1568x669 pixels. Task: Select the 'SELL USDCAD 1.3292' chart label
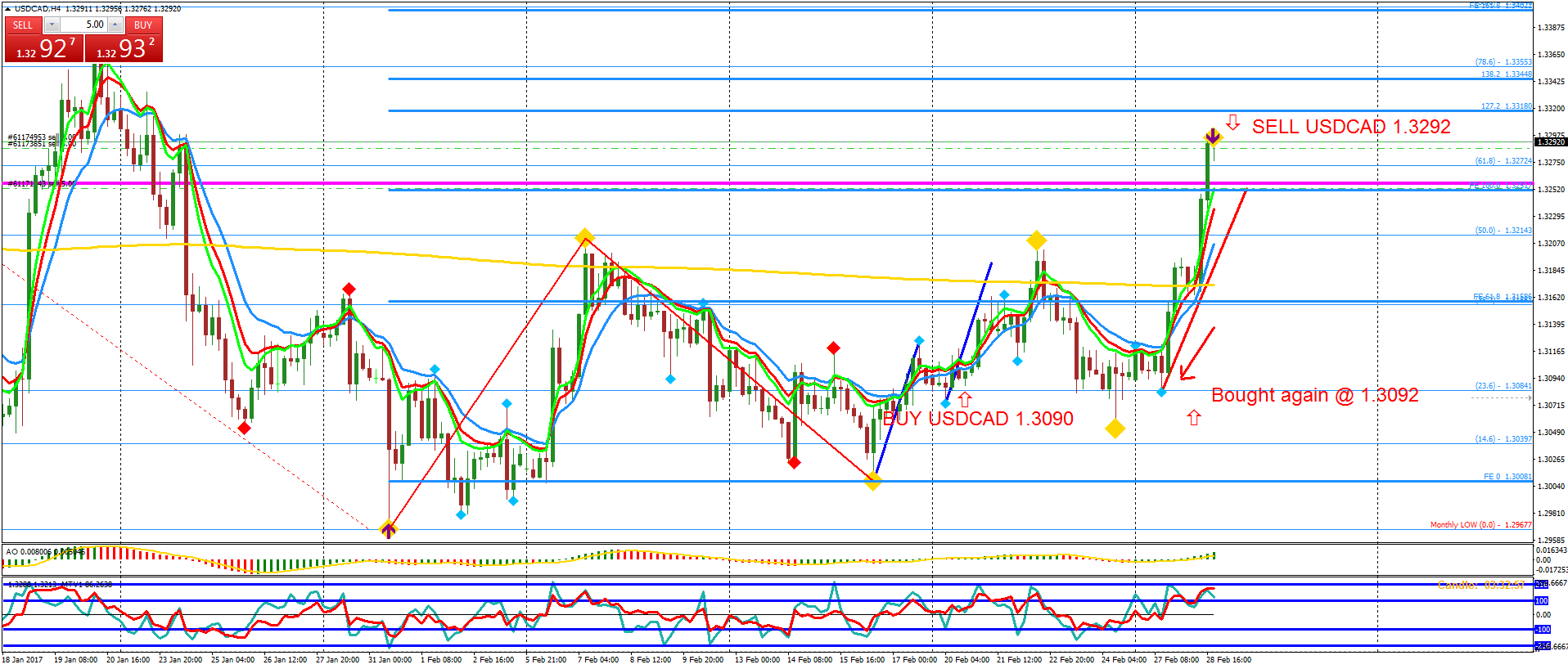tap(1351, 127)
